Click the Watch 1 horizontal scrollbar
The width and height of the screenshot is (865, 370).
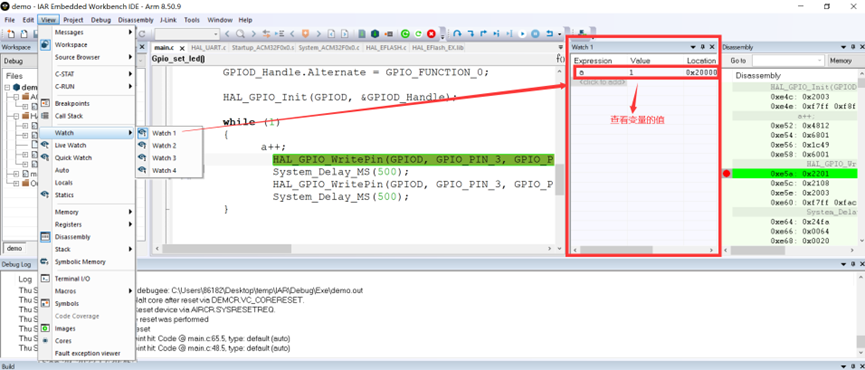[643, 250]
